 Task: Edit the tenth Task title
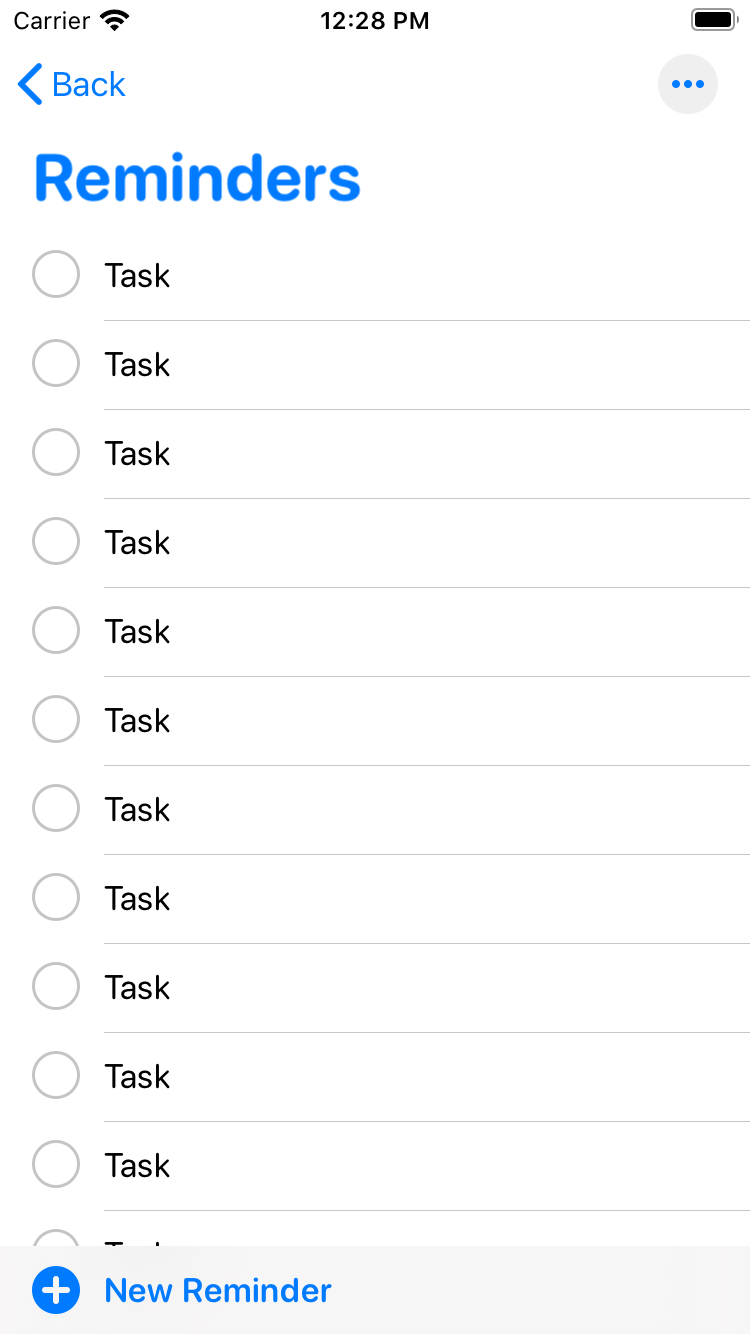137,1076
